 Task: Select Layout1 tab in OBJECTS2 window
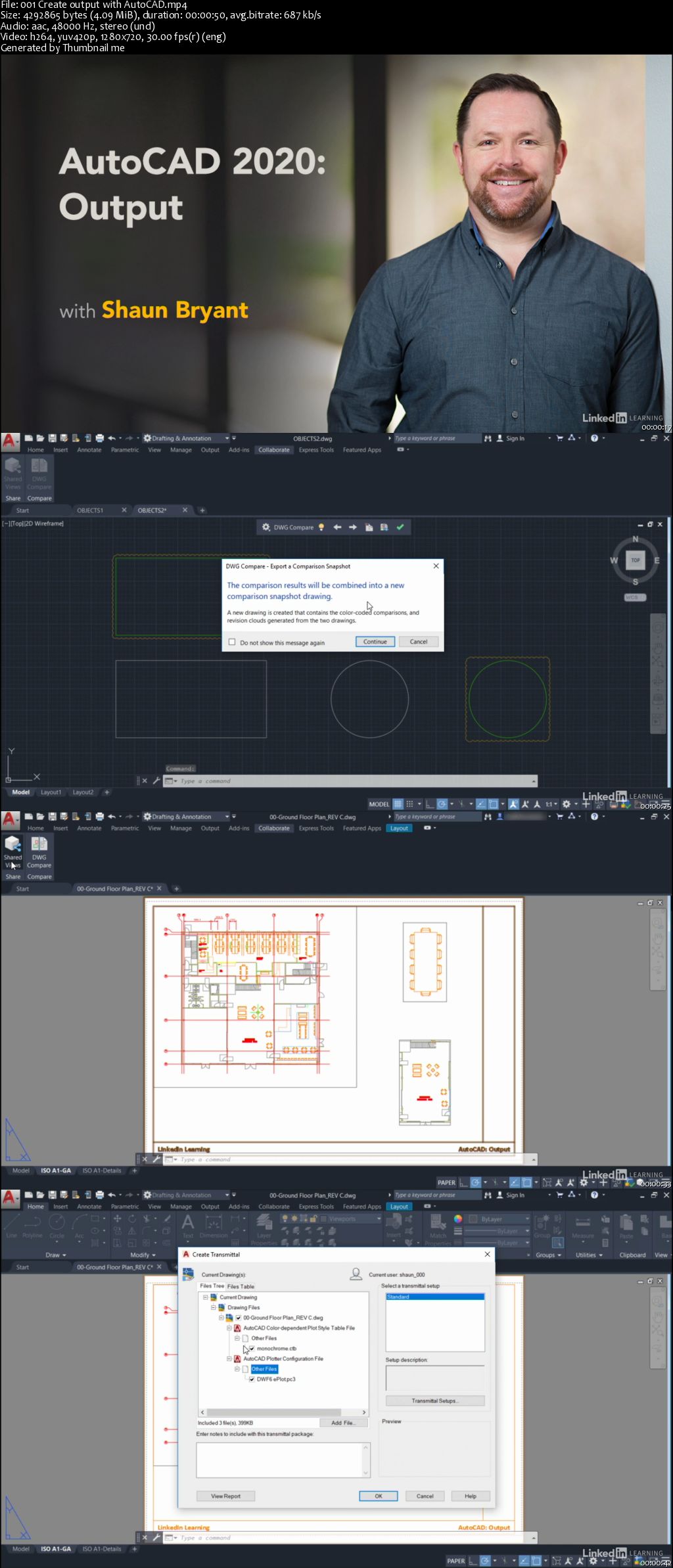pyautogui.click(x=51, y=792)
